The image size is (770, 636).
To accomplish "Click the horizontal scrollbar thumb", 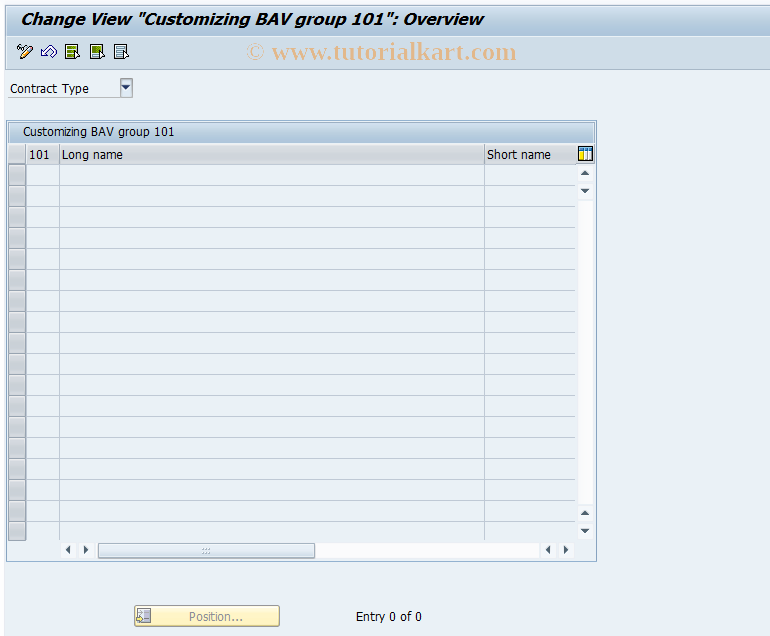I will 206,551.
